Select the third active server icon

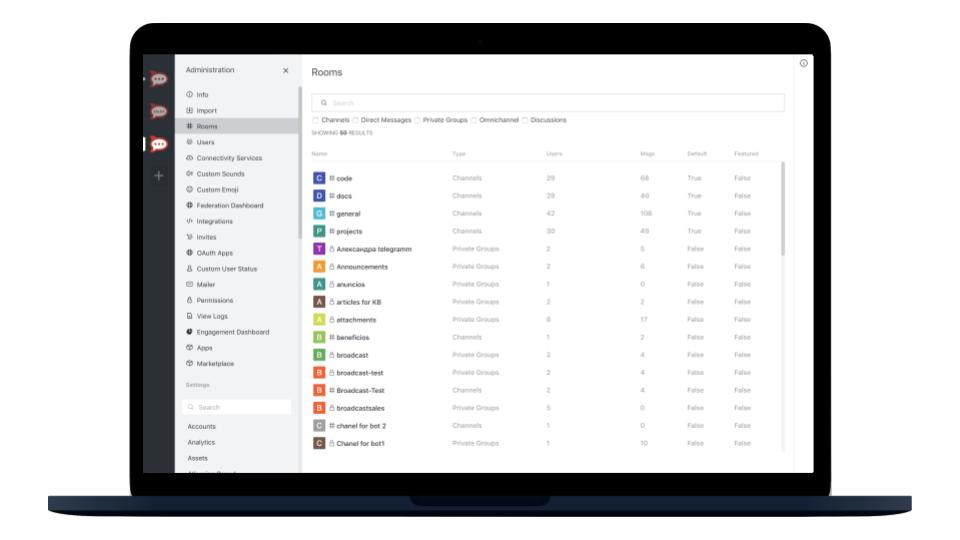coord(159,144)
